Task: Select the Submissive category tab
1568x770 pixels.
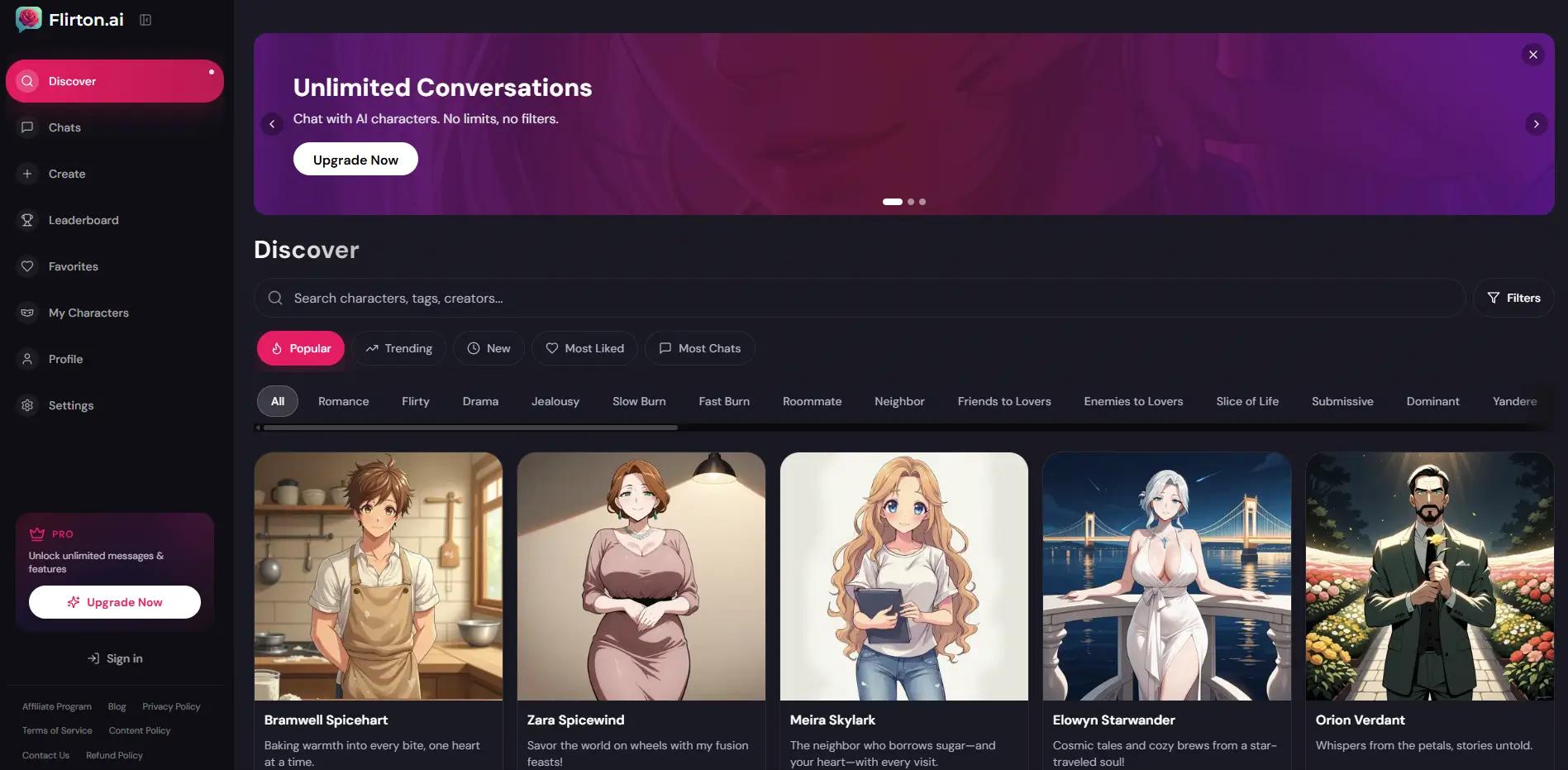Action: pos(1342,401)
